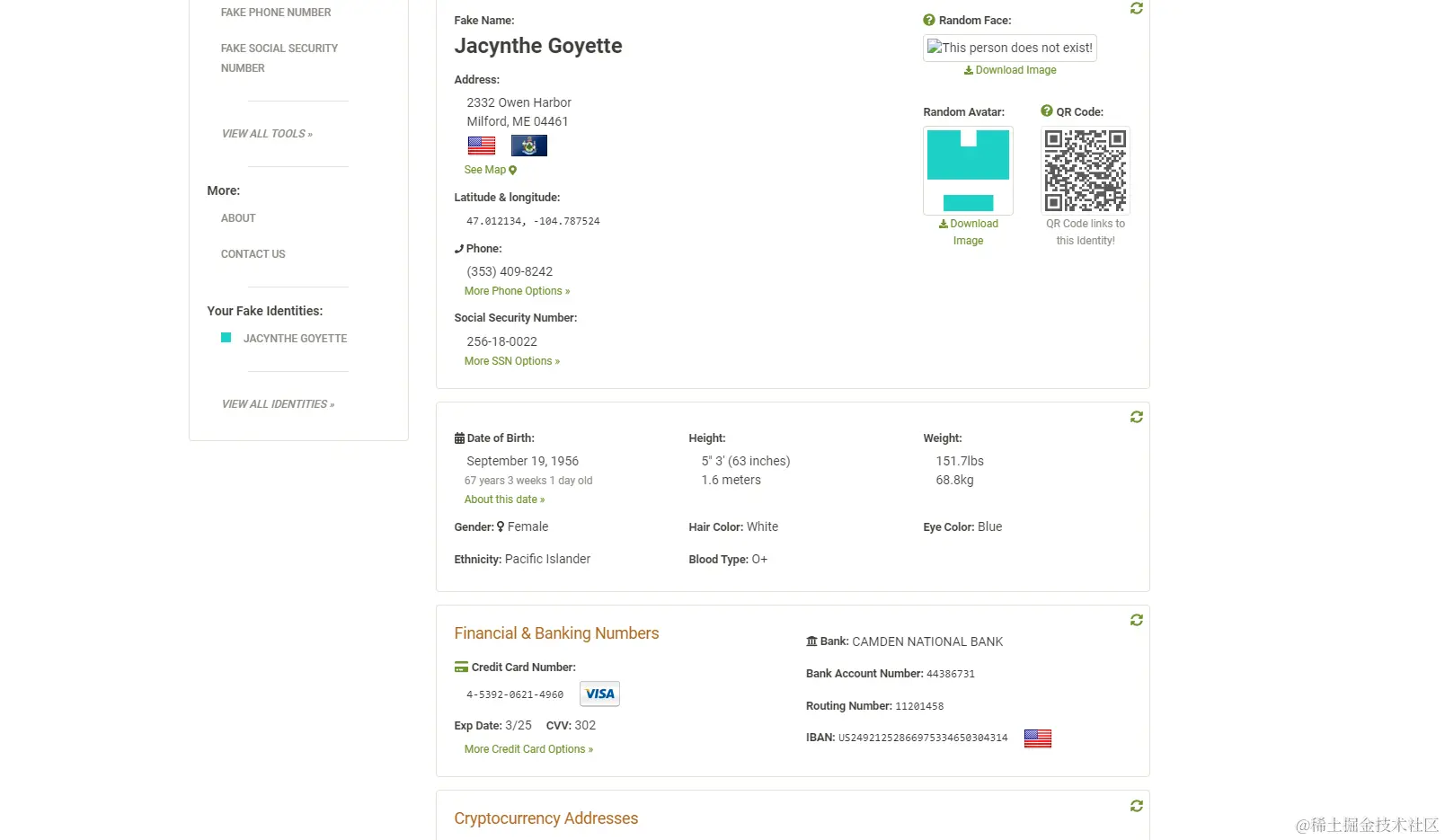
Task: Click the bank account number 44386731
Action: pyautogui.click(x=951, y=674)
